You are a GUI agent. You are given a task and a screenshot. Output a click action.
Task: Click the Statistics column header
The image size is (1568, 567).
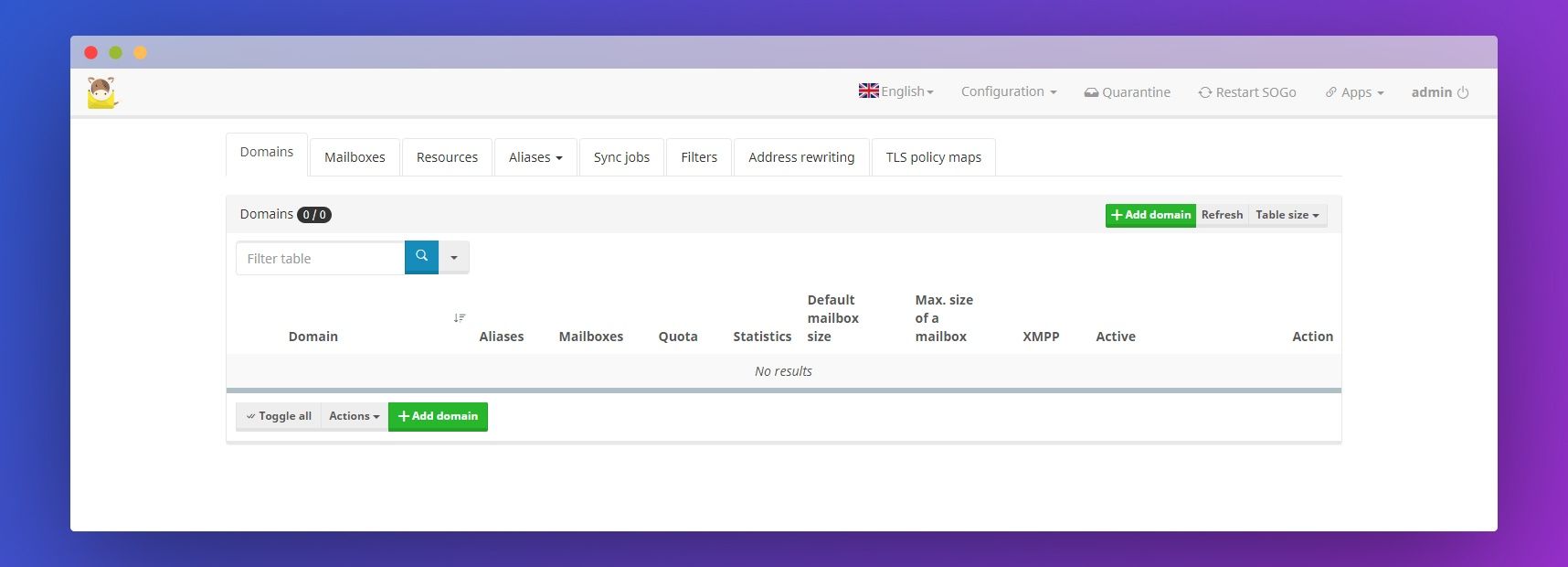(762, 337)
